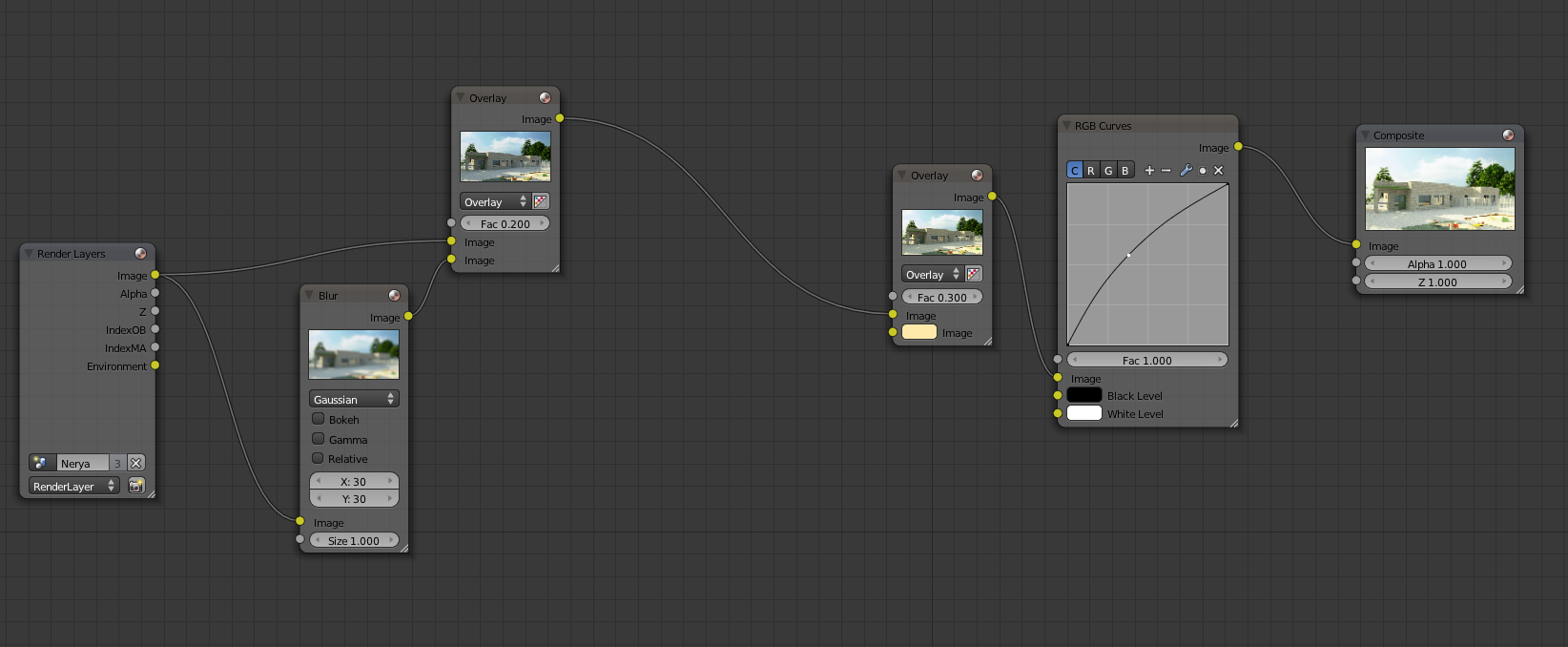
Task: Switch to the R channel curve tab
Action: pos(1091,171)
